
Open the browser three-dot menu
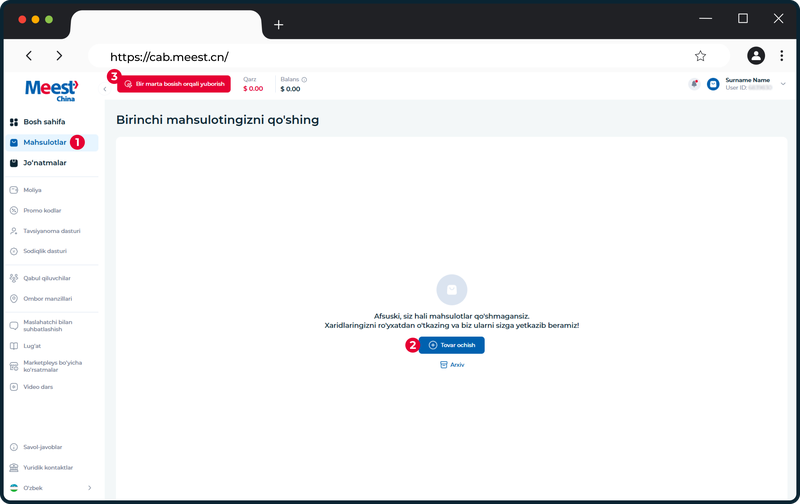[781, 56]
